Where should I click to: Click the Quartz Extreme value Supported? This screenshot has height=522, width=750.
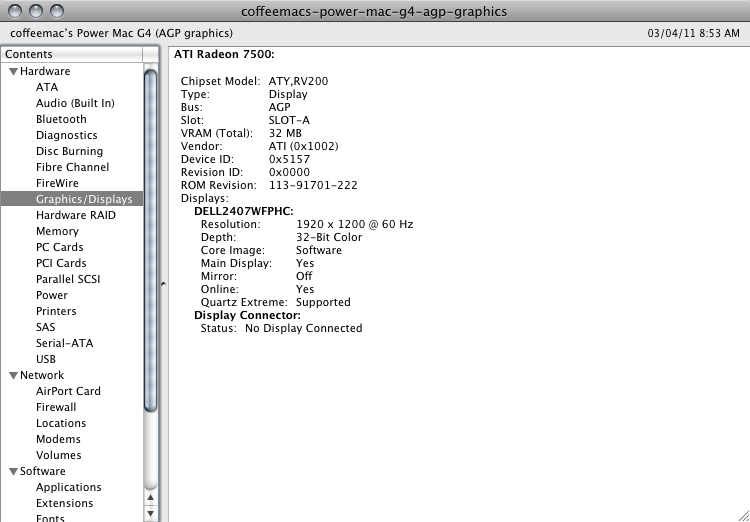click(x=323, y=302)
